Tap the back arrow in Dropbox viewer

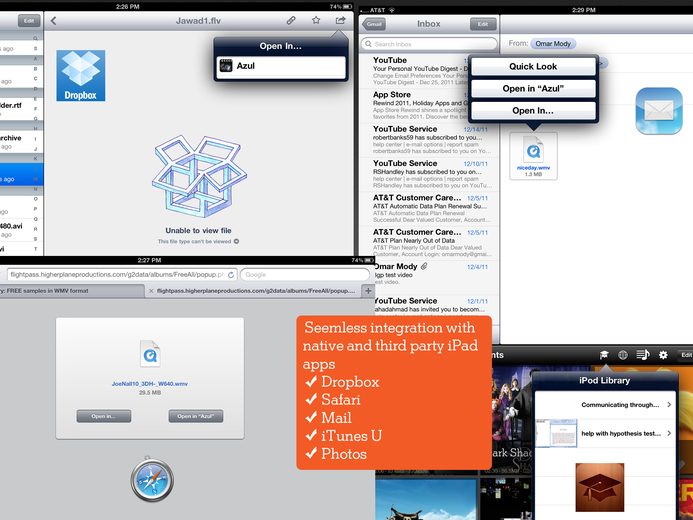[x=53, y=21]
